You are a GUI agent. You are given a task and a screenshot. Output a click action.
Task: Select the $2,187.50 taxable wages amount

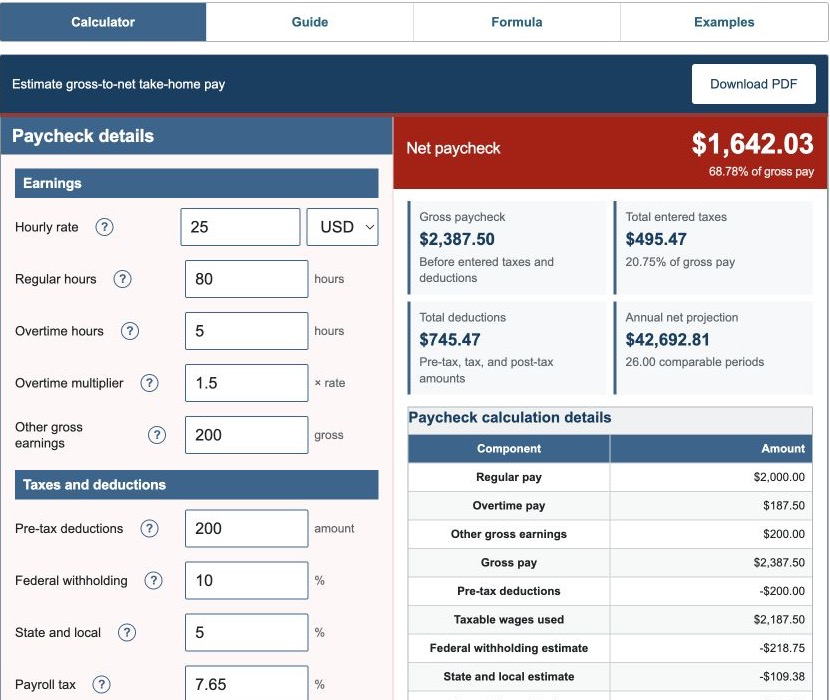tap(779, 620)
